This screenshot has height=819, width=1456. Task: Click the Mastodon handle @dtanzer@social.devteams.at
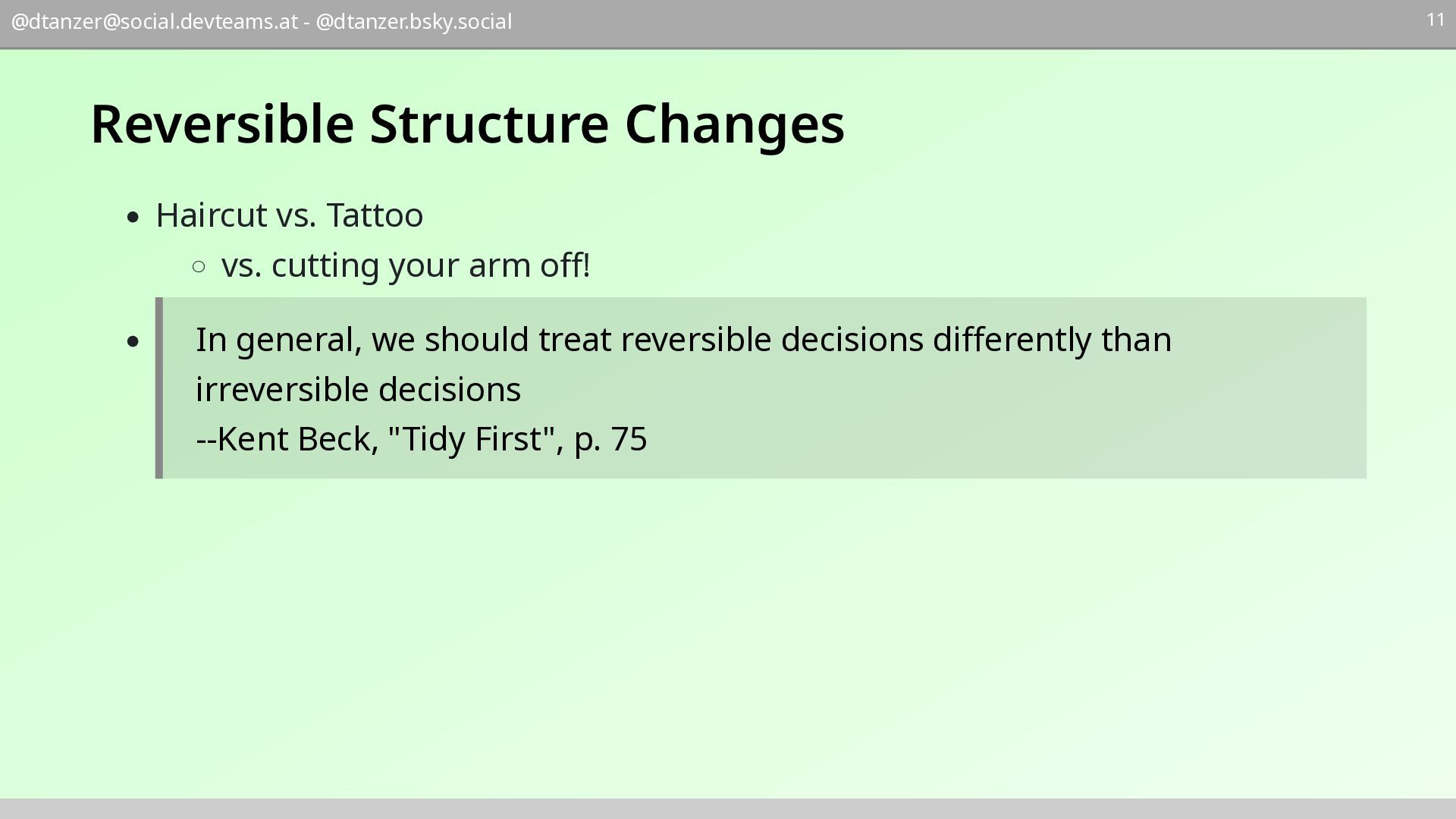coord(154,22)
